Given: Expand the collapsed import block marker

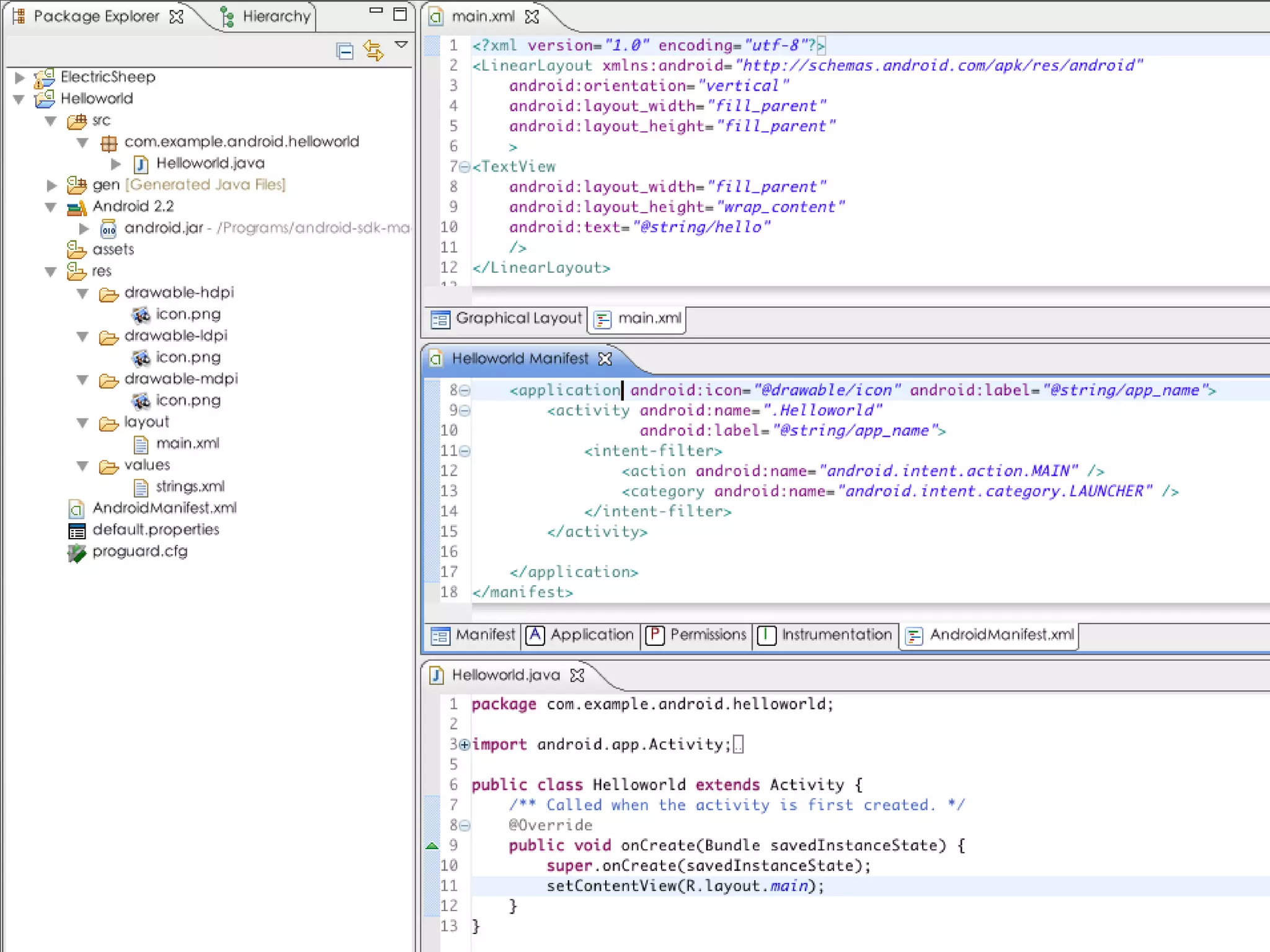Looking at the screenshot, I should click(x=464, y=745).
